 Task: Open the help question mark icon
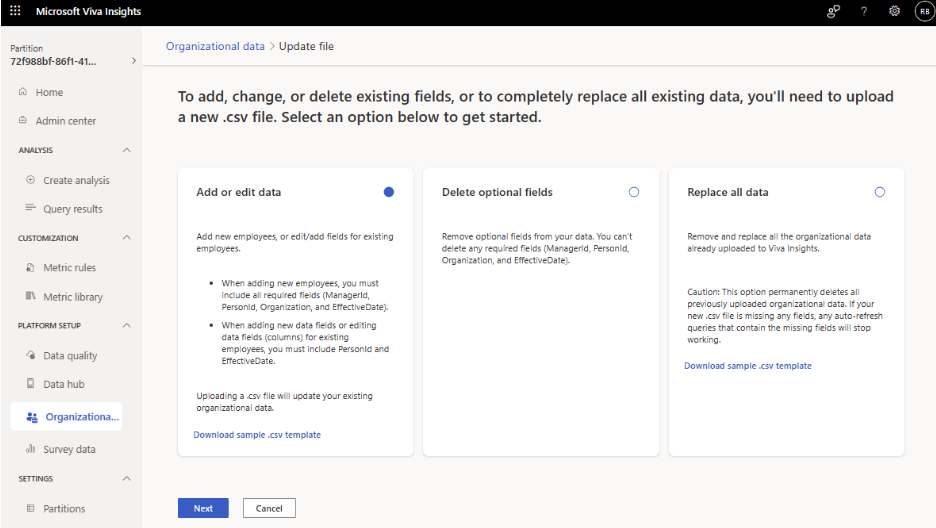click(x=864, y=11)
